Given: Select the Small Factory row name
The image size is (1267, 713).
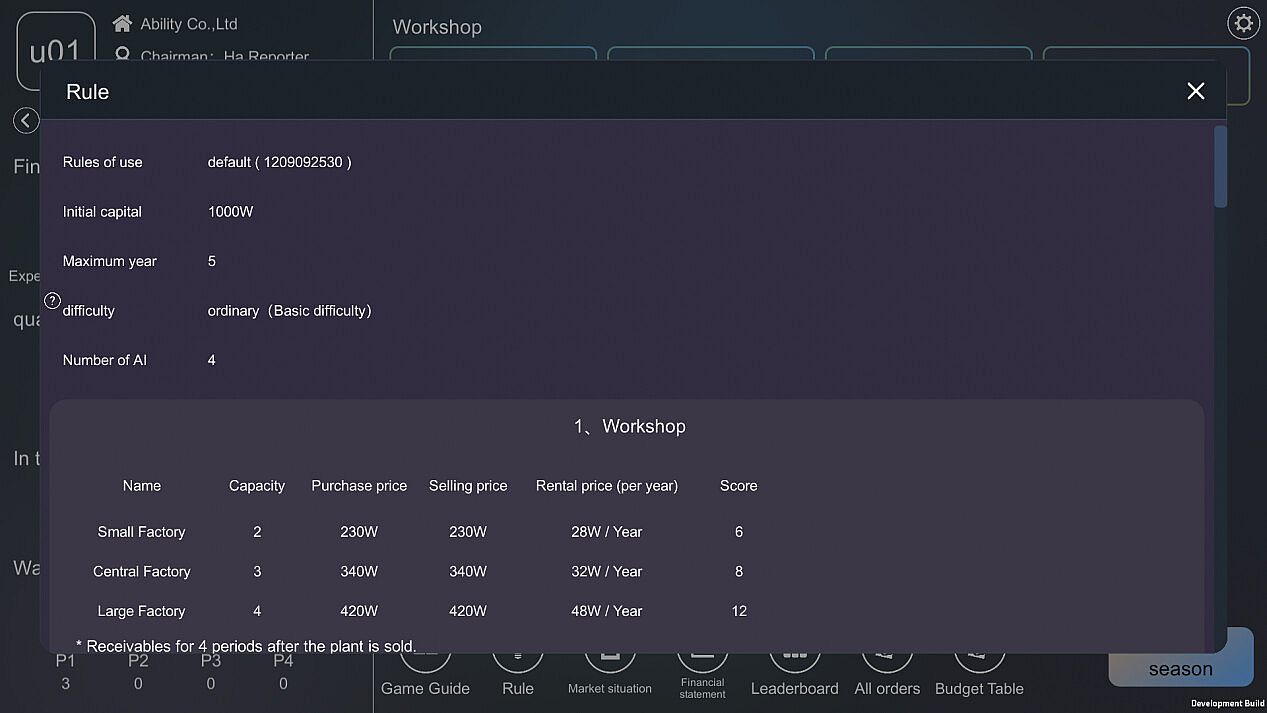Looking at the screenshot, I should click(141, 532).
